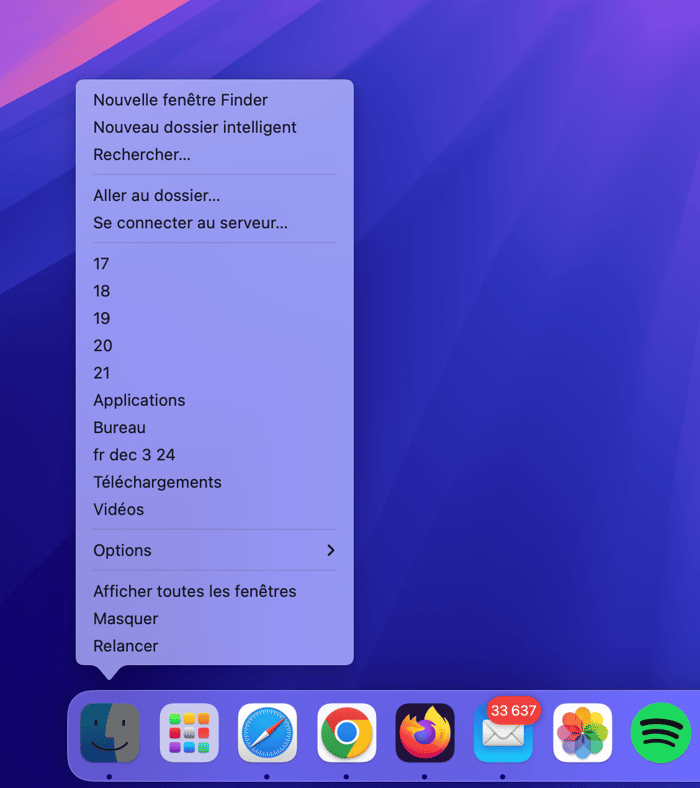Open Vidéos folder entry

coord(215,510)
